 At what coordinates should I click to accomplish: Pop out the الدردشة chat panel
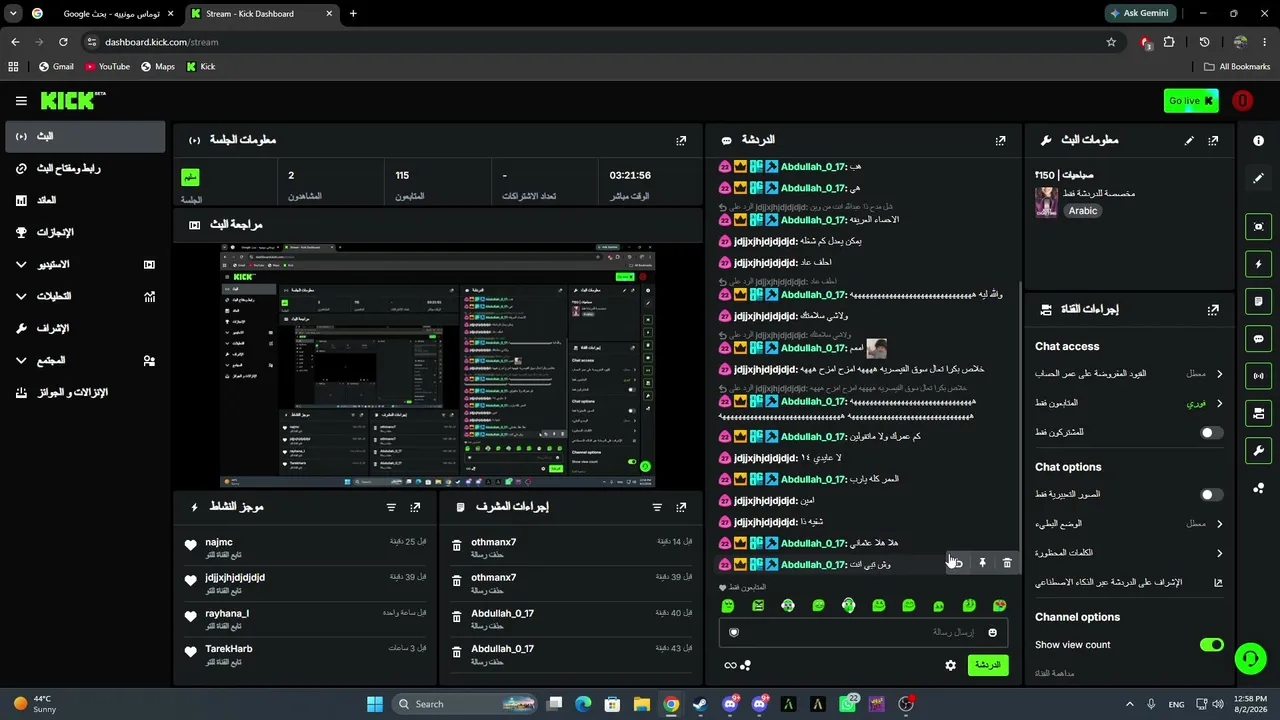tap(1000, 141)
